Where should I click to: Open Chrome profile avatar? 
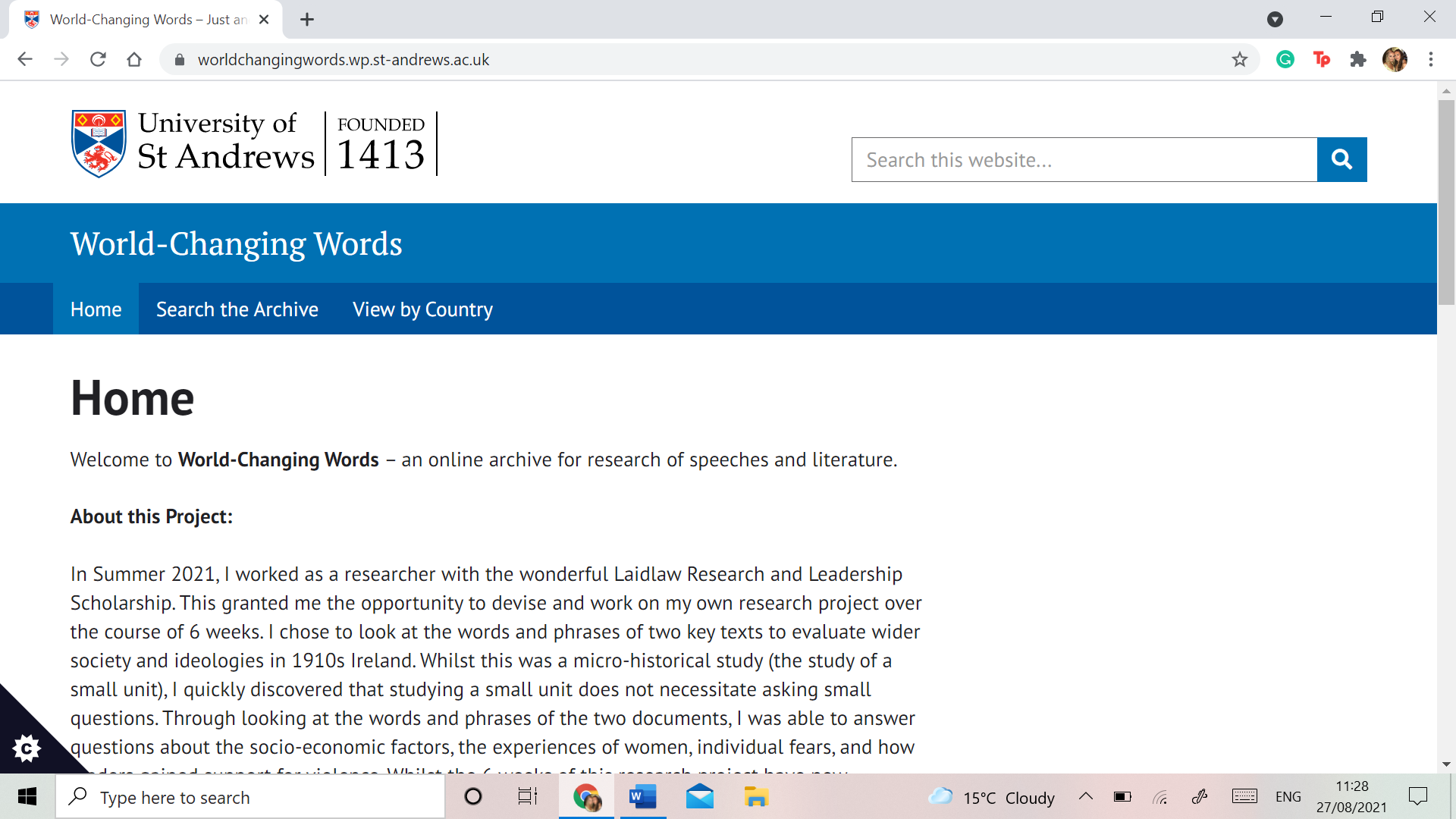(1394, 59)
